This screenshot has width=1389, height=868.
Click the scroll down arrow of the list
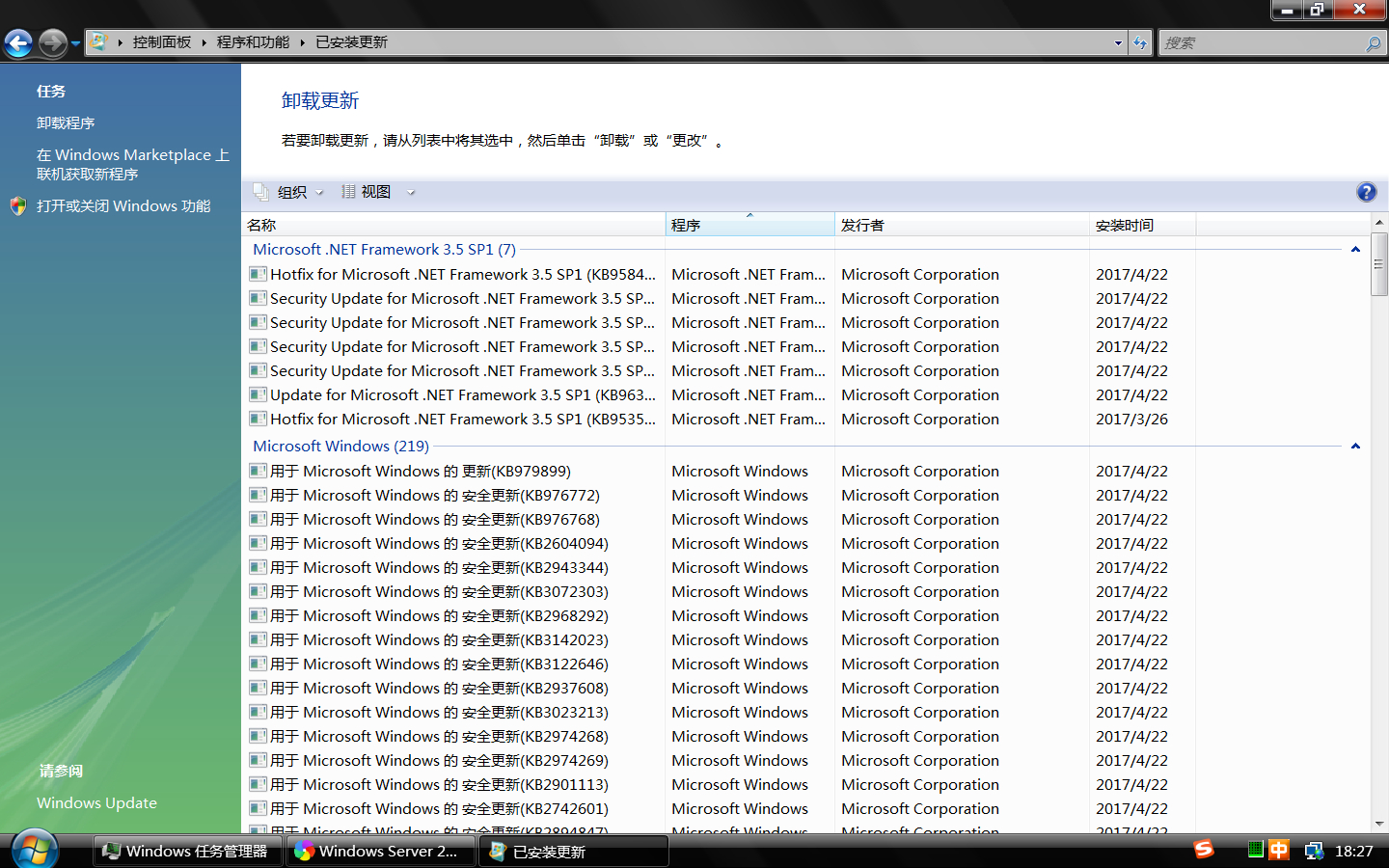pos(1379,824)
